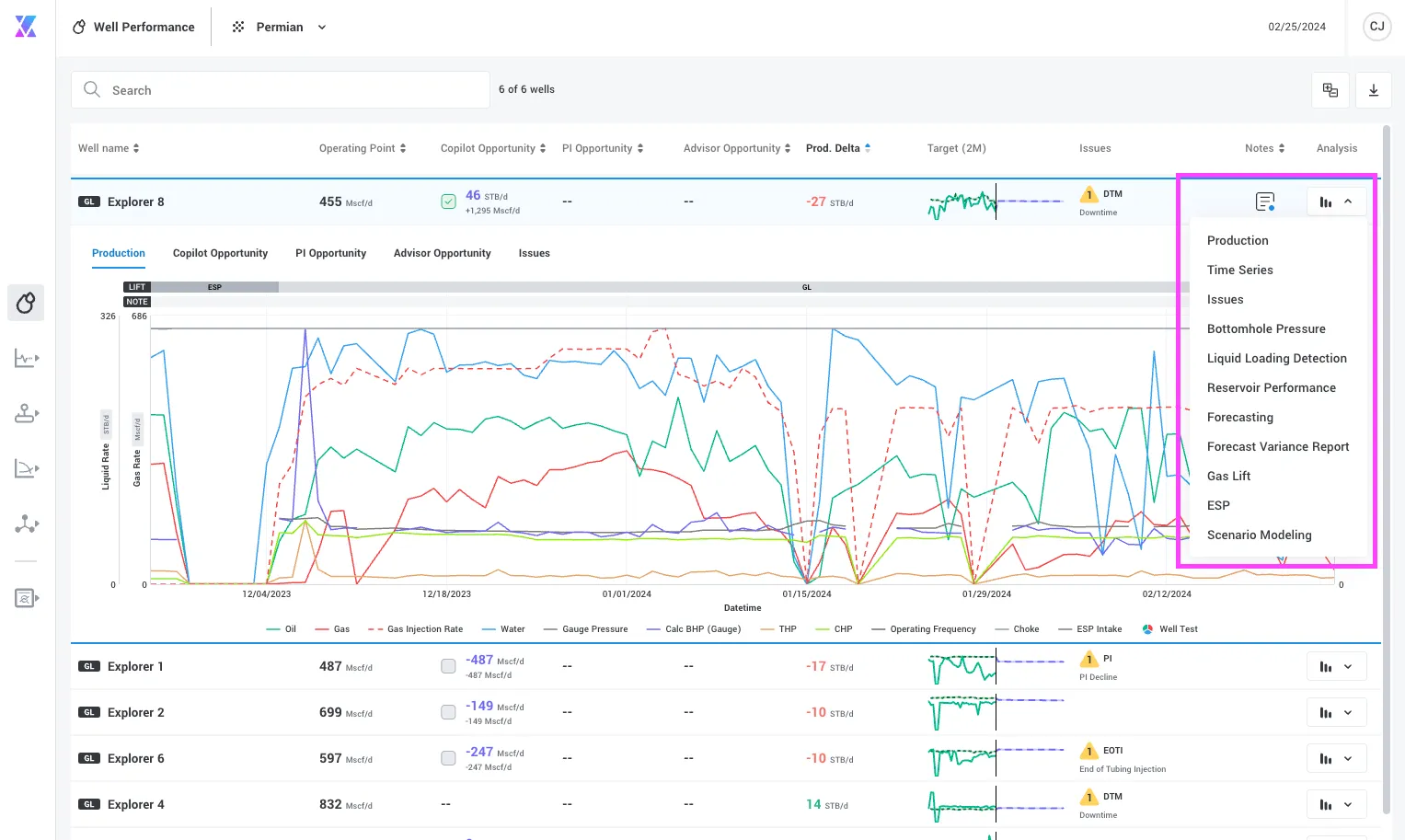Click the Explorer 1 target sparkline chart

pos(996,666)
